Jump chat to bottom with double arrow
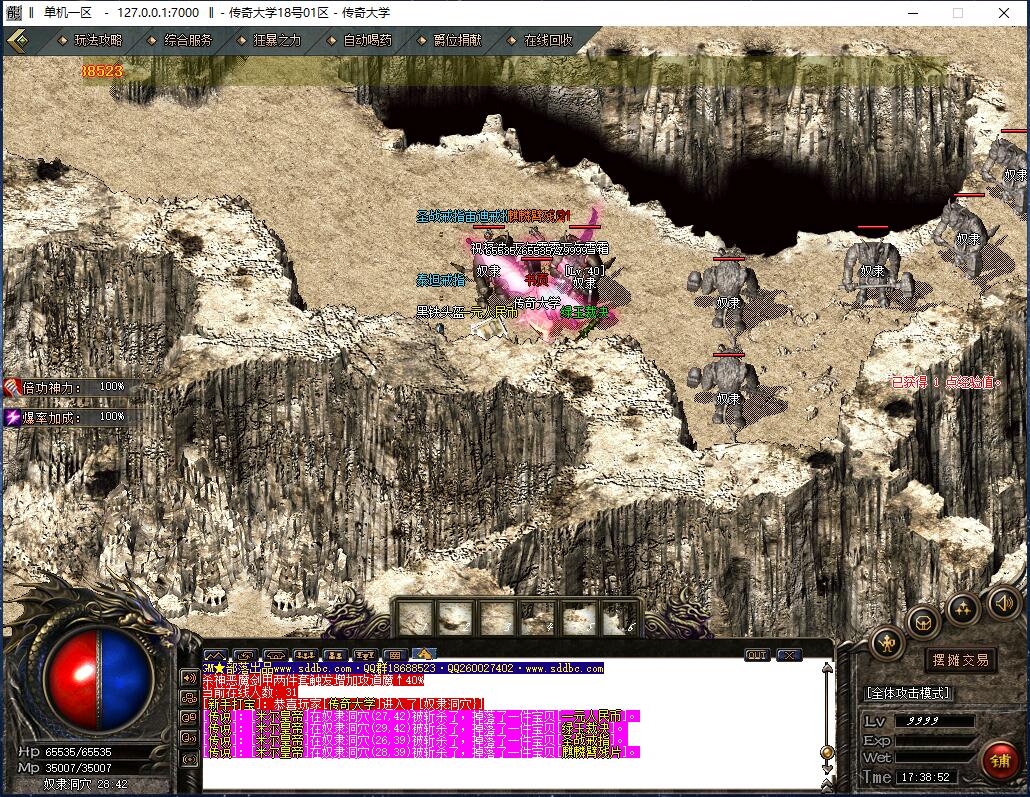The image size is (1030, 797). pos(827,785)
